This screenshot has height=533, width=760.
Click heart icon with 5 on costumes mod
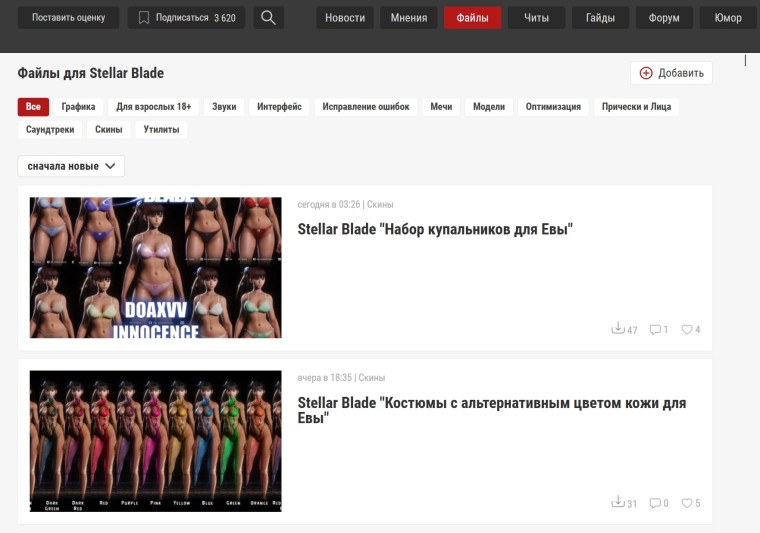pos(687,503)
